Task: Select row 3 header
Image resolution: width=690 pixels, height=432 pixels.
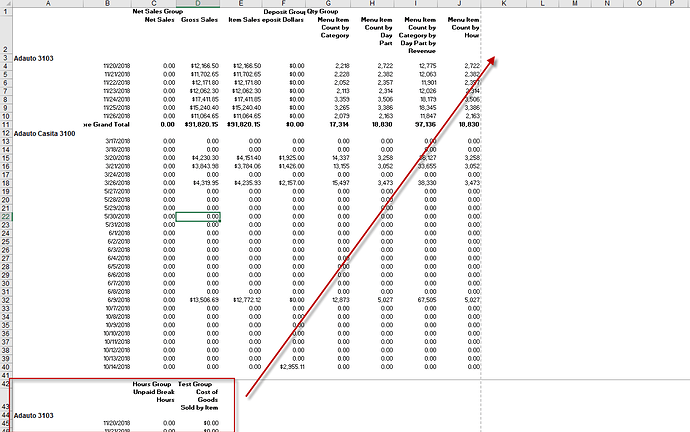Action: click(x=6, y=58)
